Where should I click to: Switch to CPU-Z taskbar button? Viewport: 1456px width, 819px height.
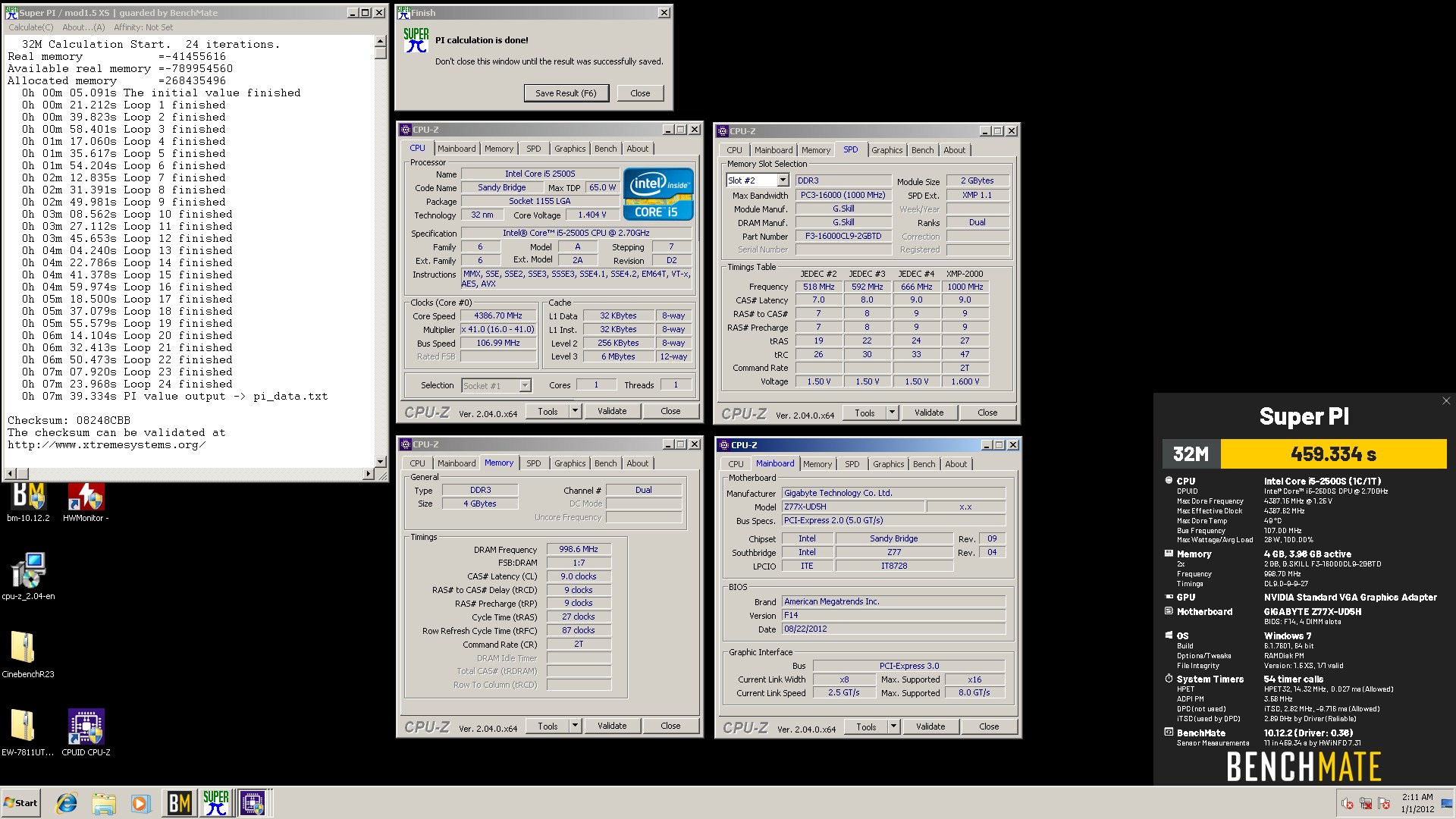(x=253, y=803)
